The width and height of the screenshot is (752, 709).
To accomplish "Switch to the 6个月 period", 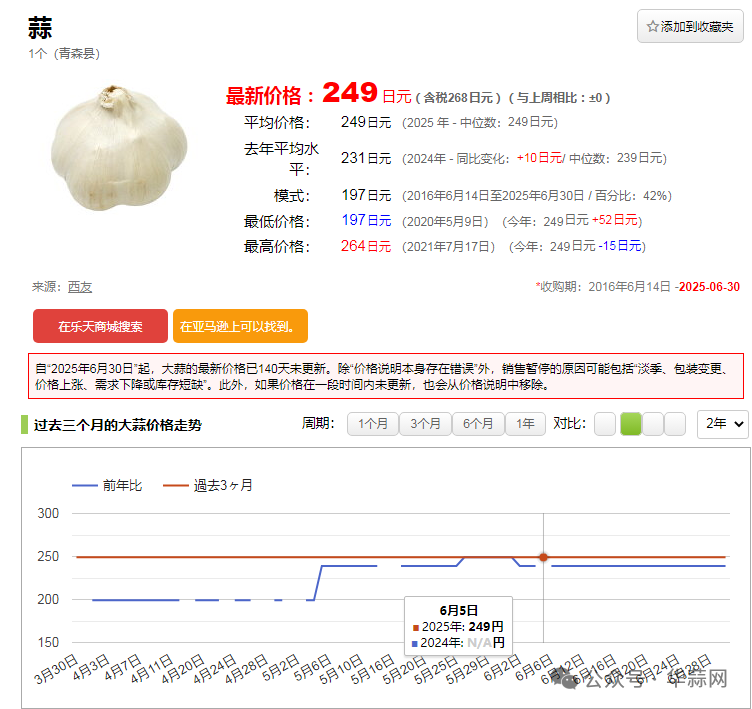I will point(478,424).
